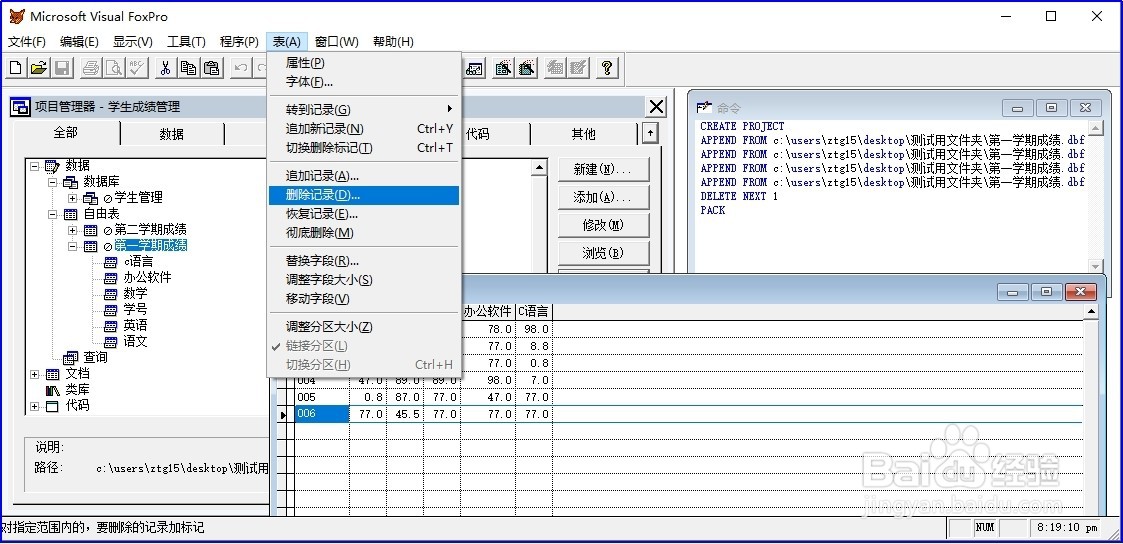Click the Copy toolbar icon
The width and height of the screenshot is (1123, 544).
coord(188,68)
